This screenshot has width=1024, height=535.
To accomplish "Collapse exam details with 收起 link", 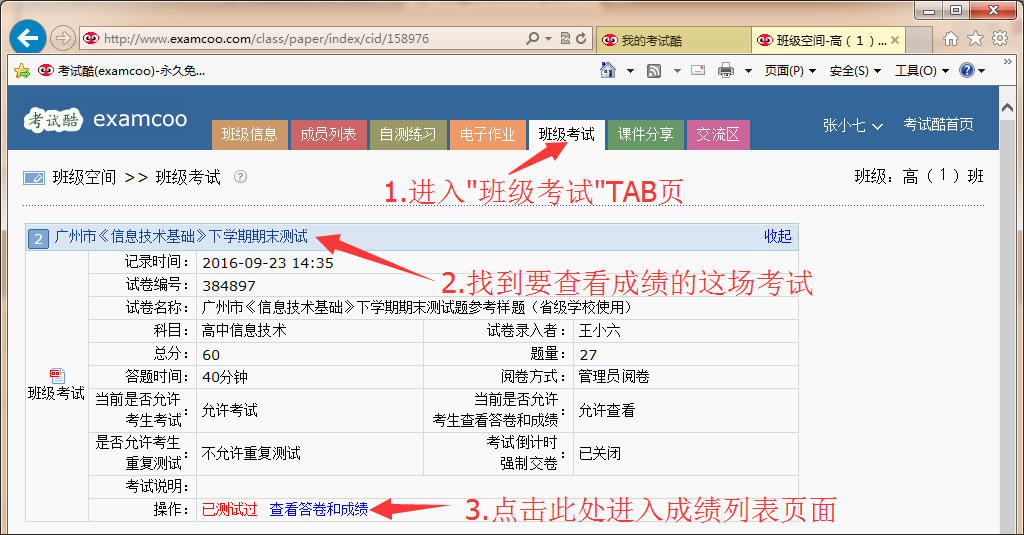I will [x=777, y=236].
